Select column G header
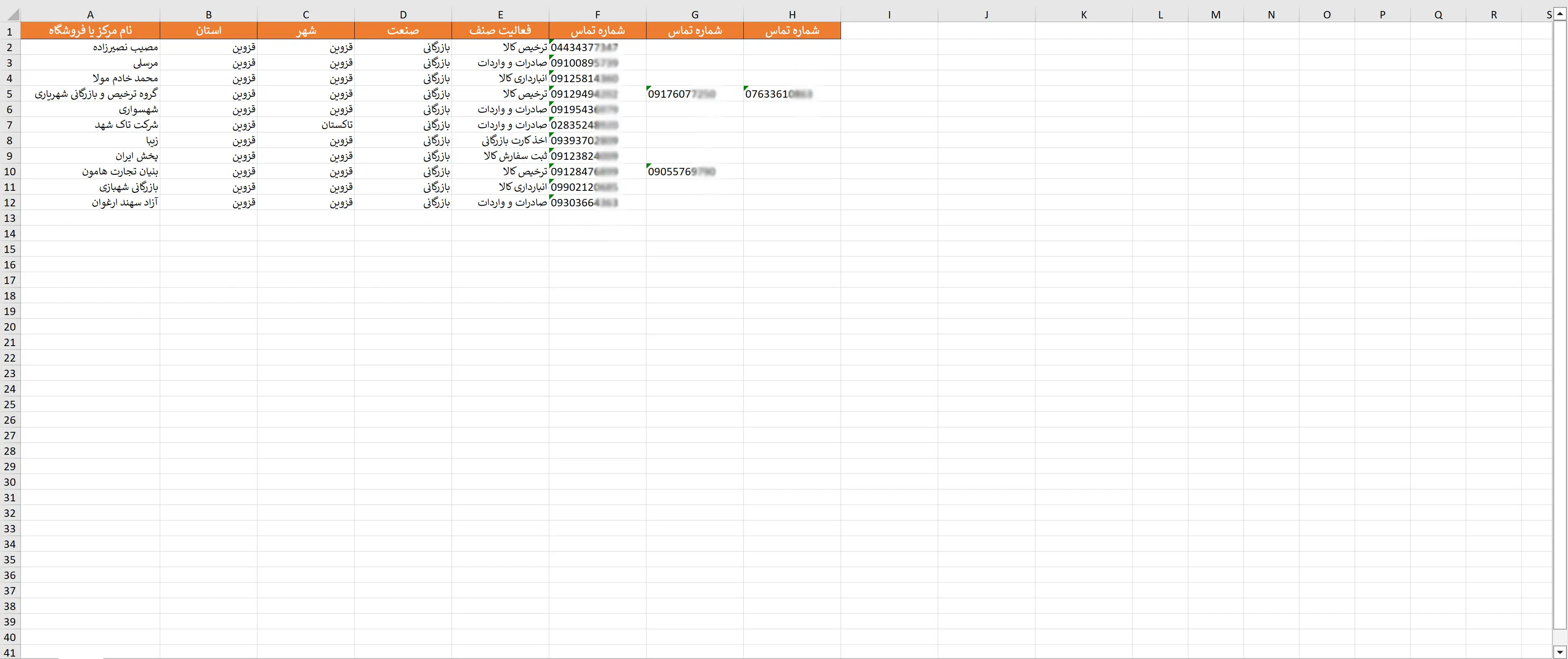Screen dimensions: 1568x659 pyautogui.click(x=695, y=15)
